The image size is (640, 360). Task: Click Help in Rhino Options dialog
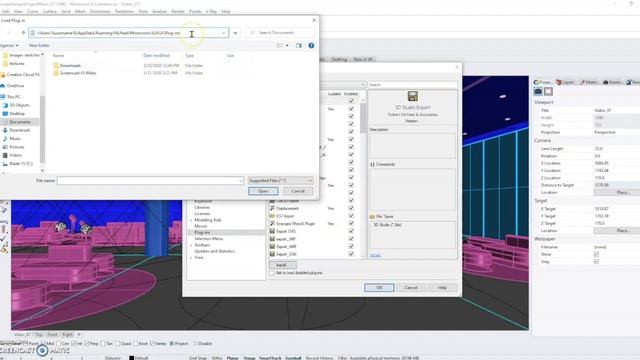(x=442, y=288)
